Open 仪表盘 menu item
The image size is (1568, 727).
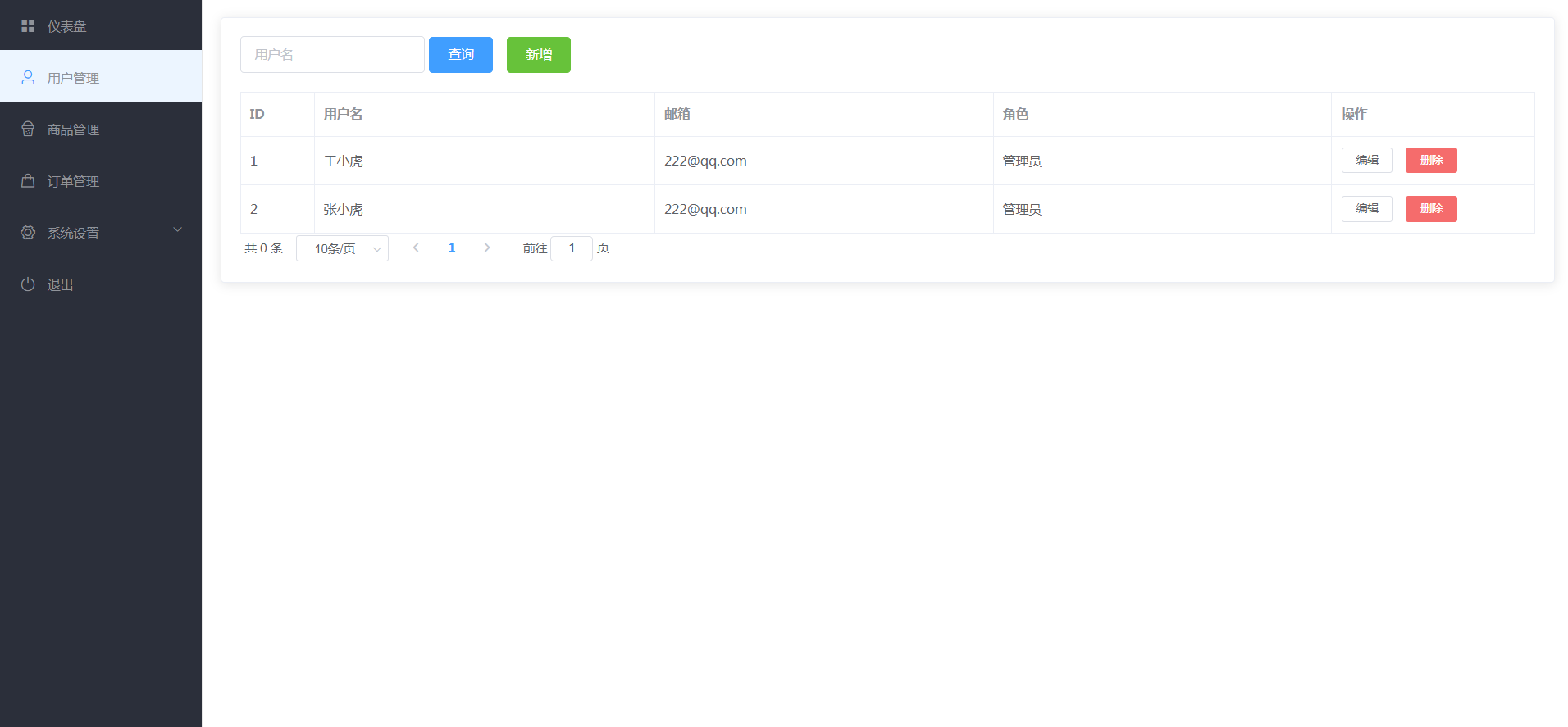coord(101,25)
